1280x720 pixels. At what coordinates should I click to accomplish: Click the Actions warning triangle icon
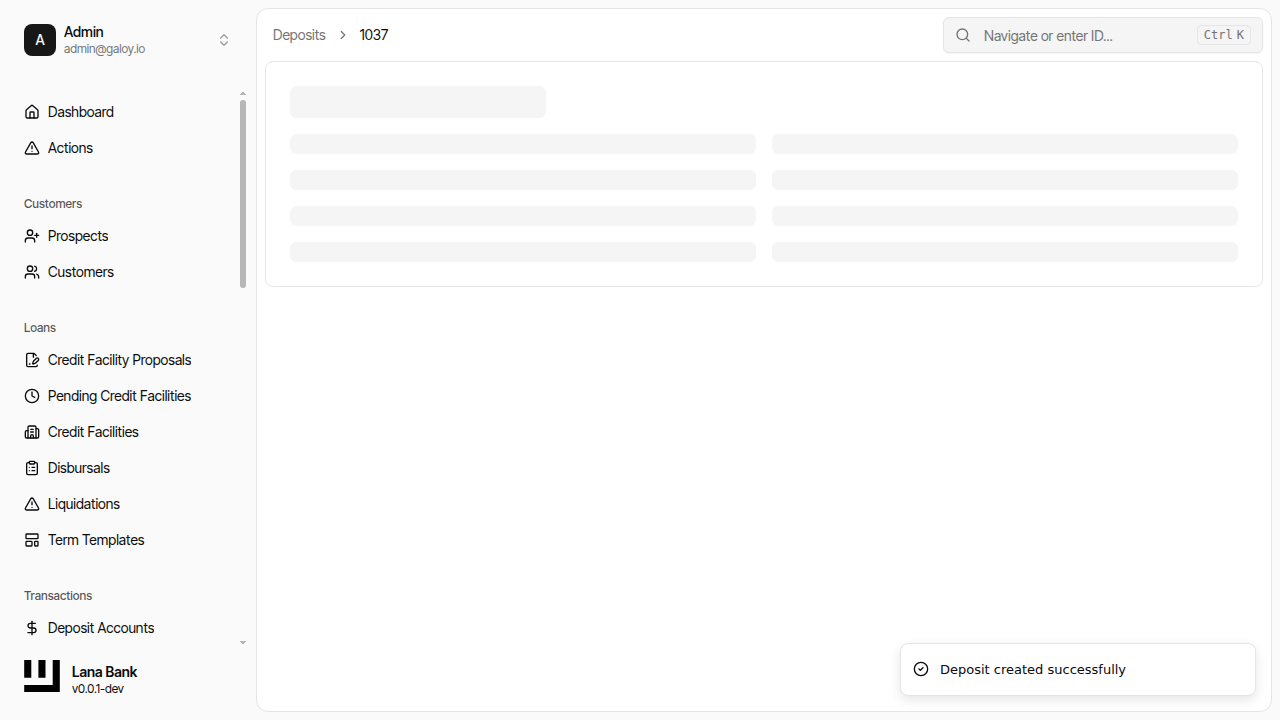coord(32,148)
